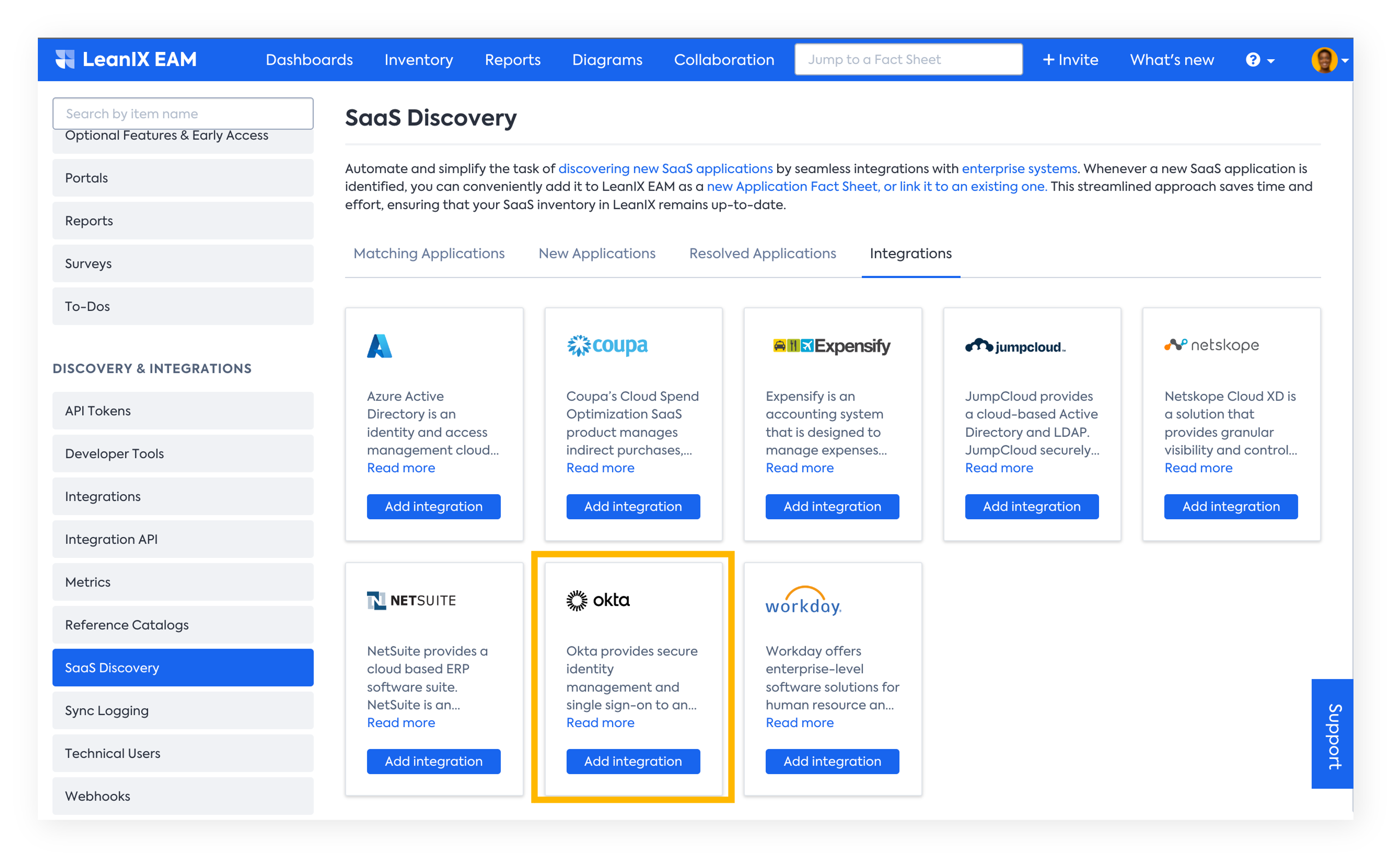Screen dimensions: 1400x867
Task: Open Reports in the top navigation
Action: point(513,60)
